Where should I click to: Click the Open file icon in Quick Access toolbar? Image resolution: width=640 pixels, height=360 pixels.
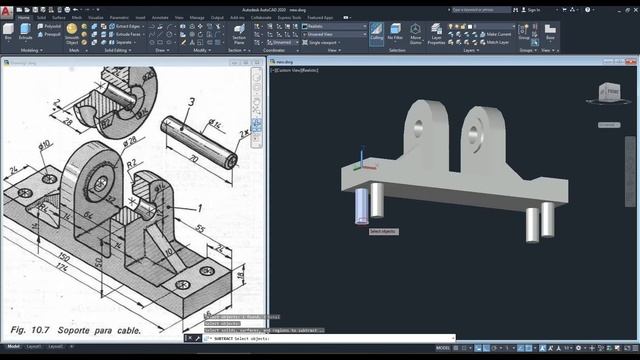pyautogui.click(x=27, y=9)
